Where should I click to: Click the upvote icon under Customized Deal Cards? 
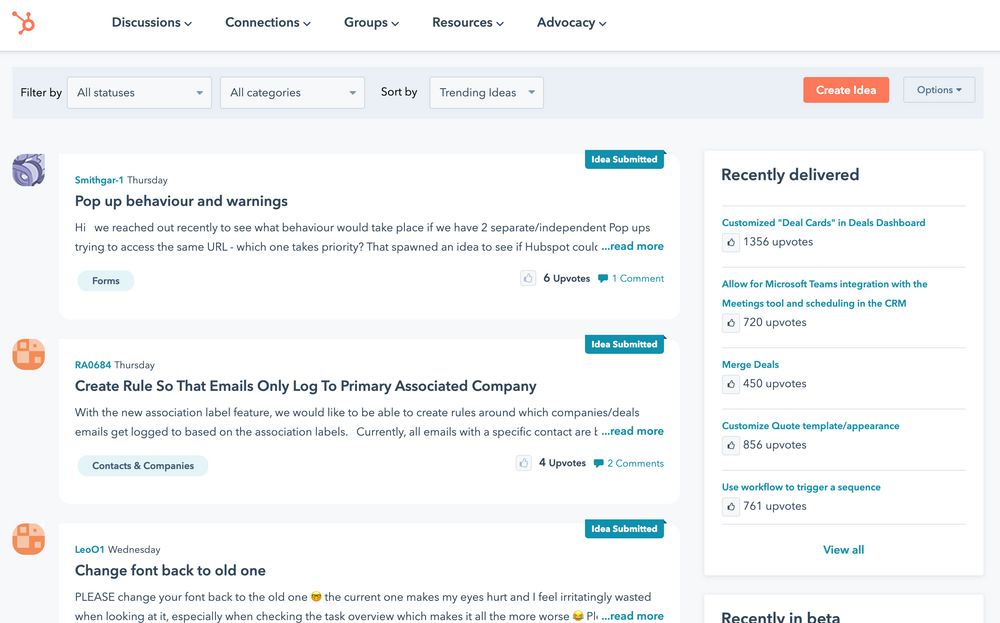[x=730, y=242]
